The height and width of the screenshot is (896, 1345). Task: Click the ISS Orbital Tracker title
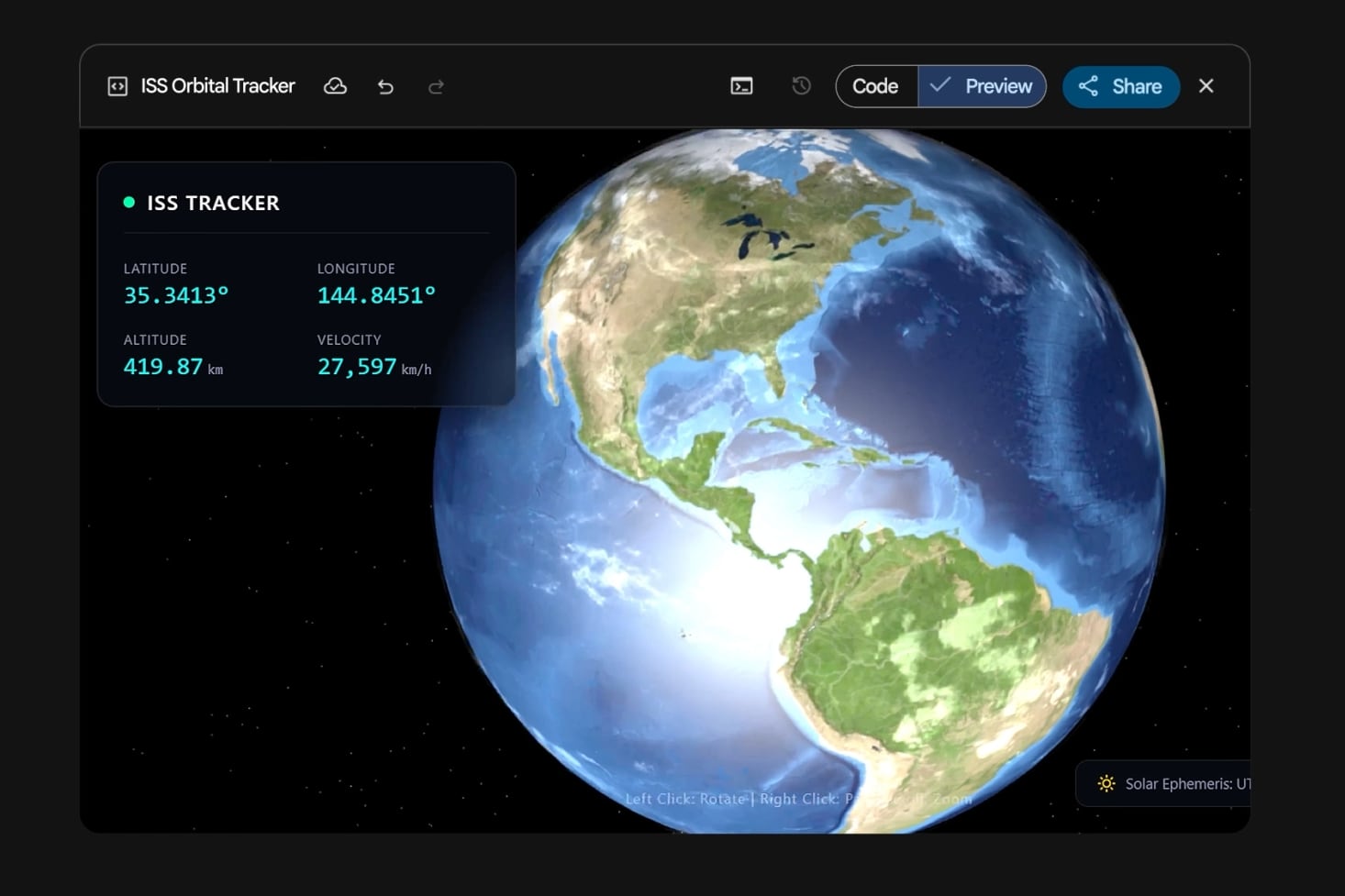coord(217,86)
